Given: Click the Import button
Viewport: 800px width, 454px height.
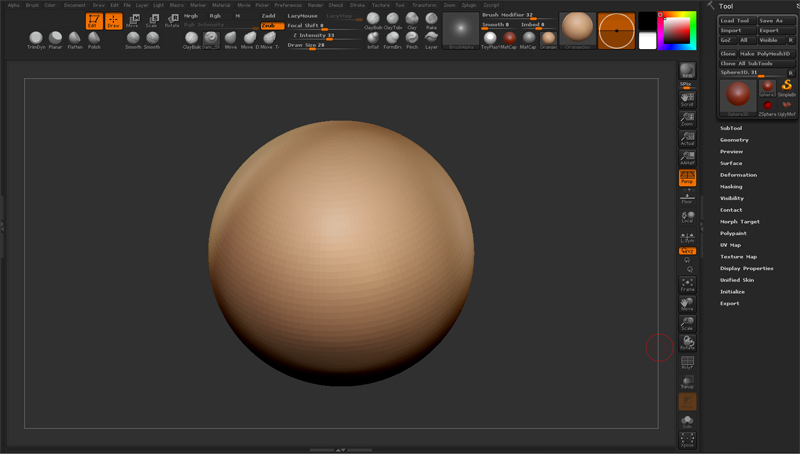Looking at the screenshot, I should (x=737, y=31).
